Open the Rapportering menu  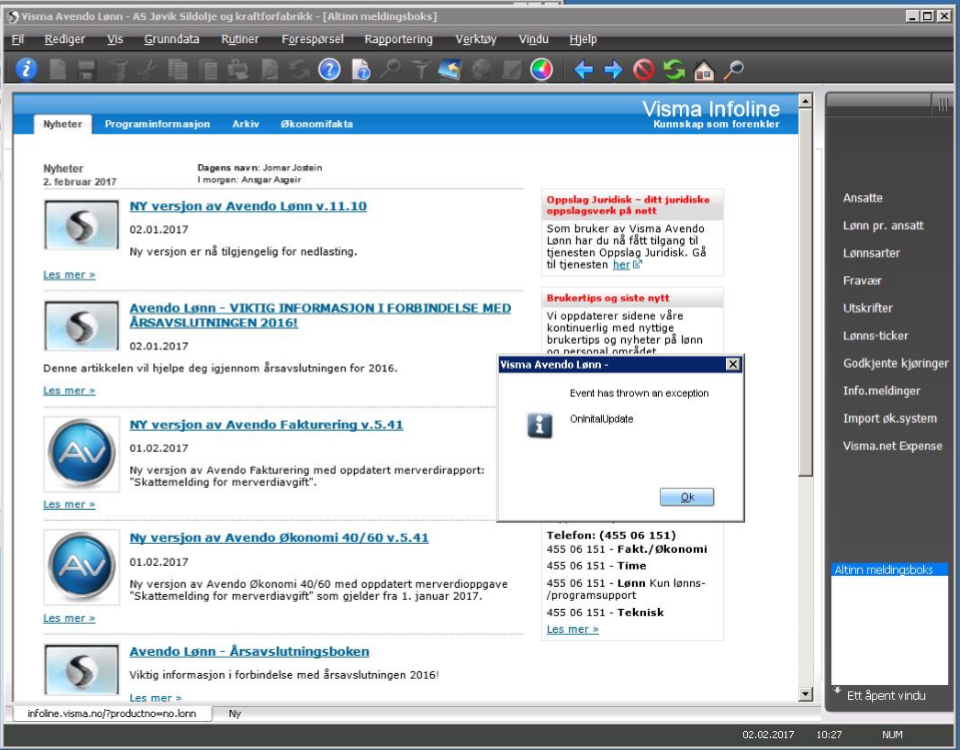coord(398,39)
